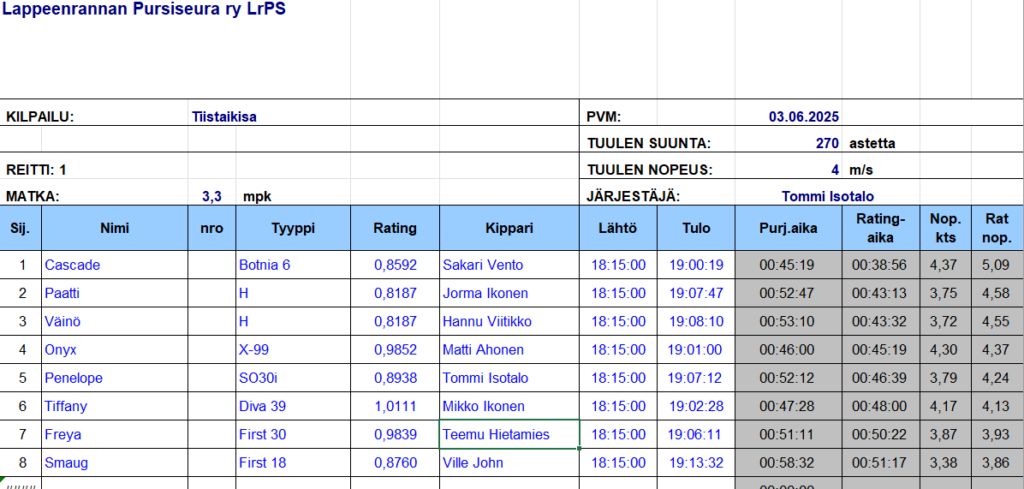Select Freya's rating time 00:50:22

click(x=878, y=435)
